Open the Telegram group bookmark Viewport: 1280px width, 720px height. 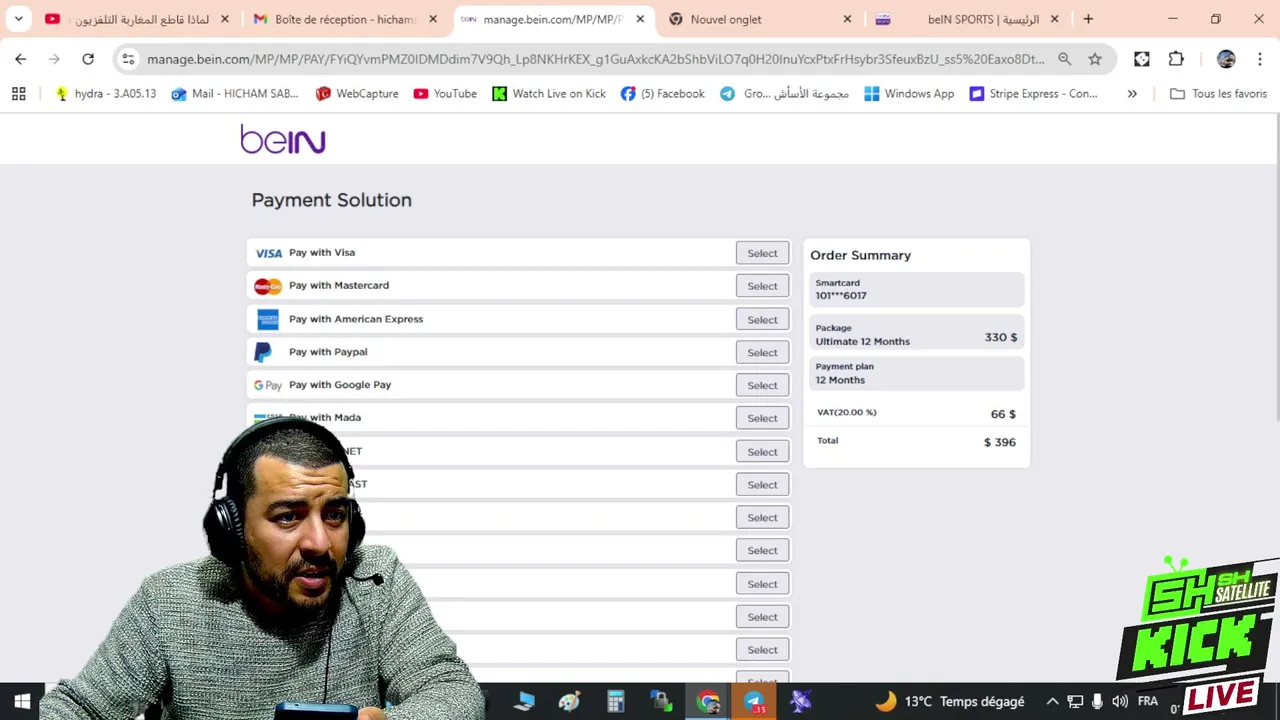click(x=785, y=94)
